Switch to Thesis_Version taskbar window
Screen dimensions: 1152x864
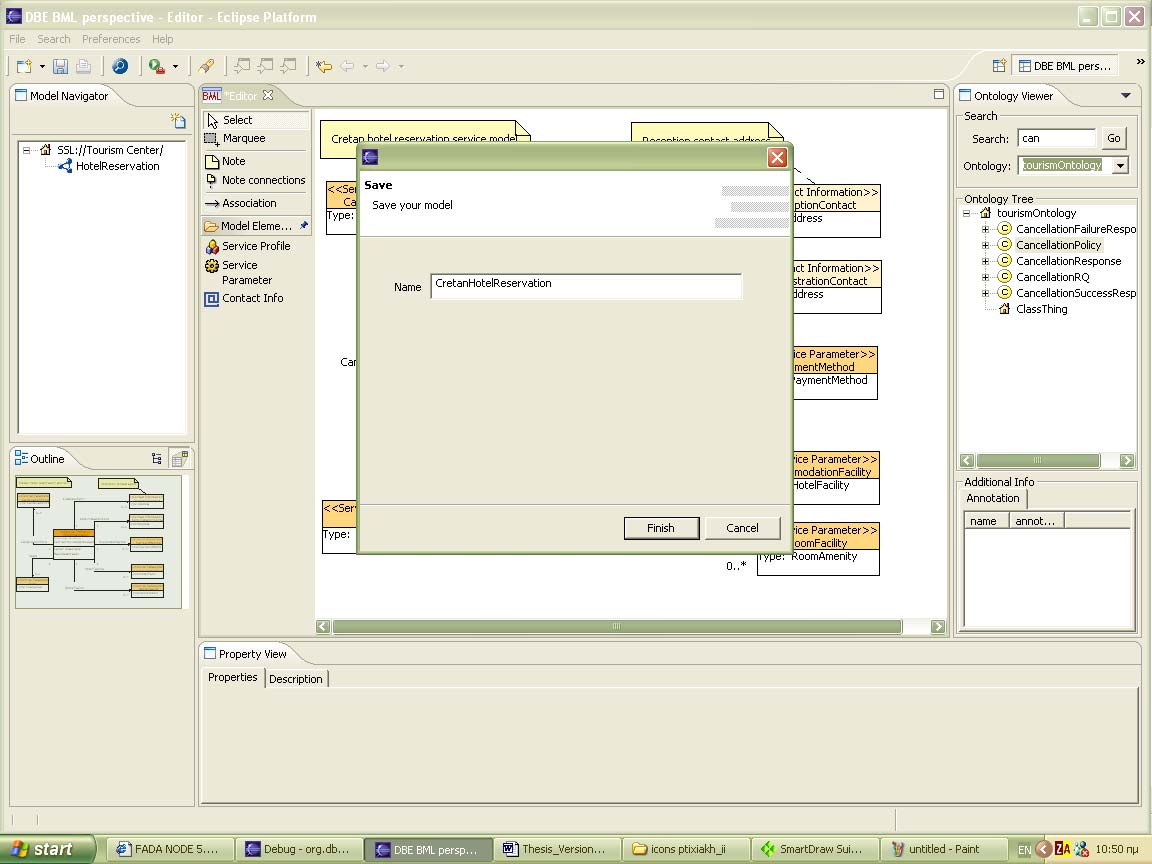pos(556,849)
